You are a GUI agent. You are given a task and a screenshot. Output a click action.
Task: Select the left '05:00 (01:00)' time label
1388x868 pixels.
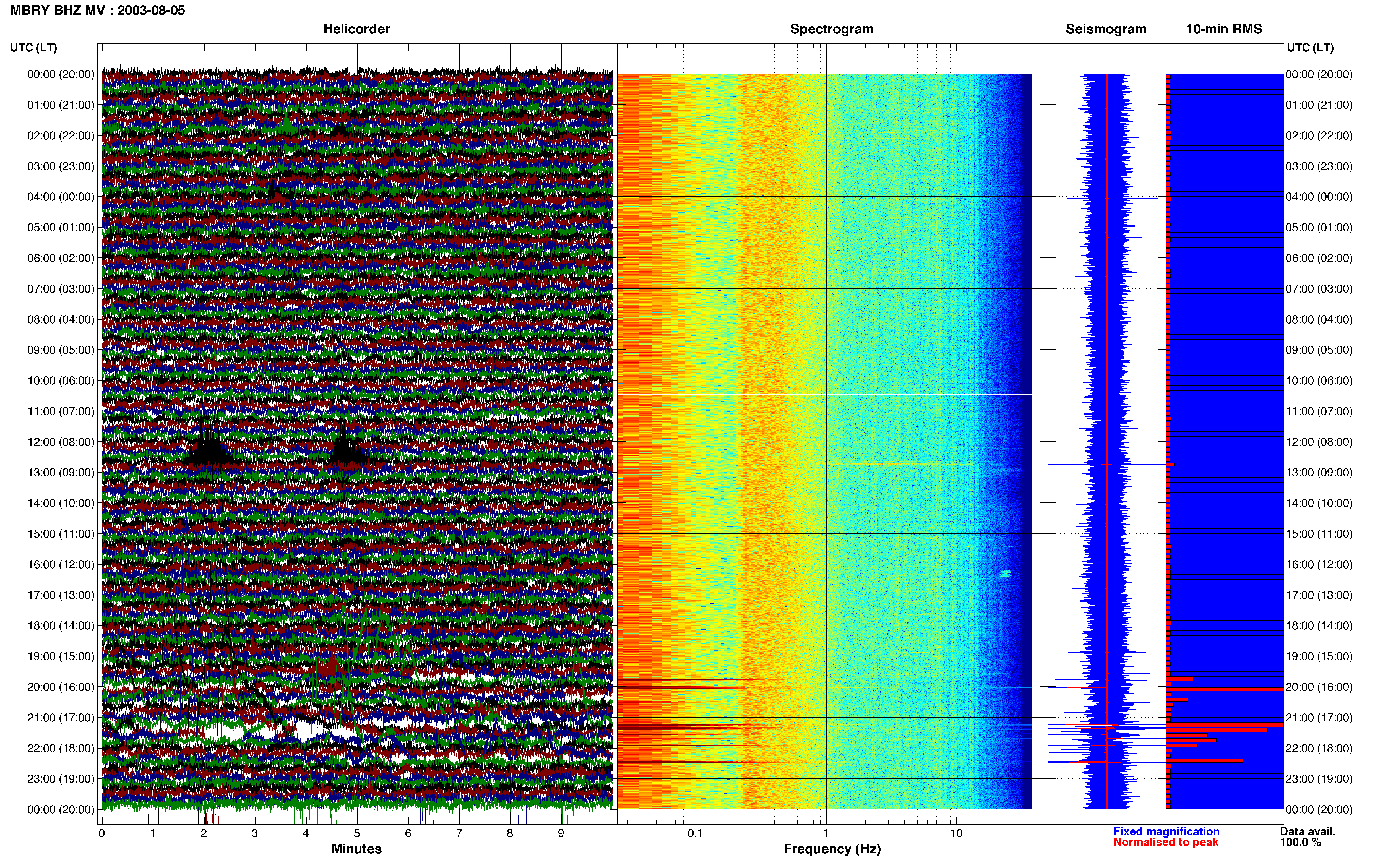tap(61, 227)
